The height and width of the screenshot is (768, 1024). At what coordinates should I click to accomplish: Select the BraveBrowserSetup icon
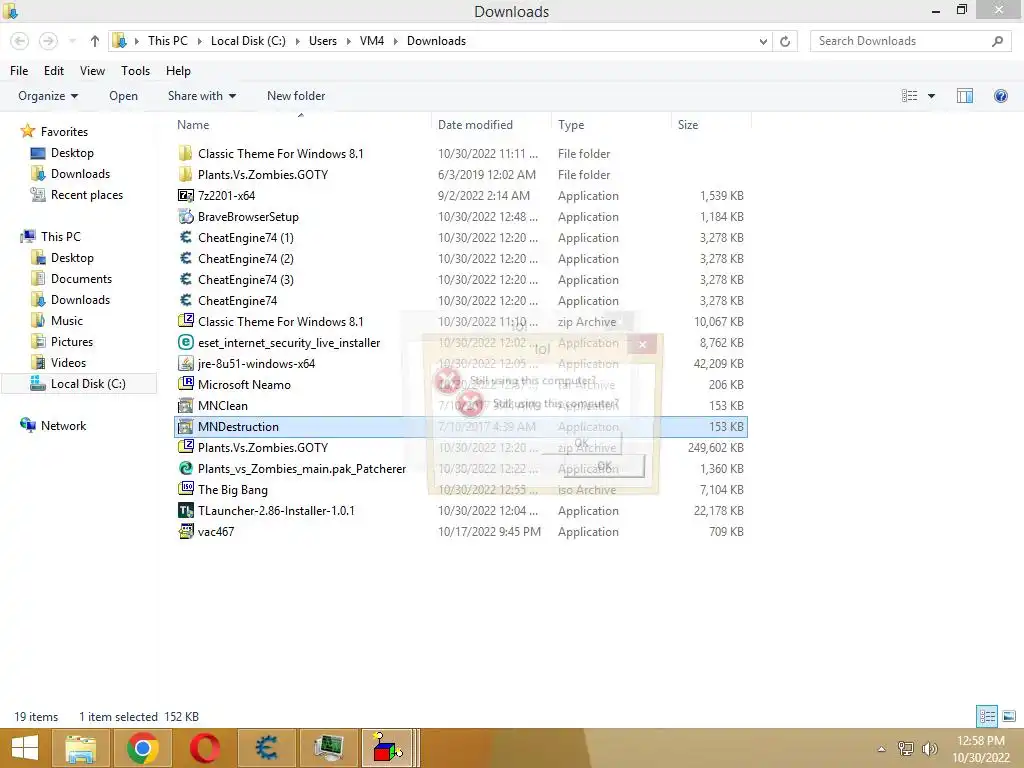click(x=185, y=216)
